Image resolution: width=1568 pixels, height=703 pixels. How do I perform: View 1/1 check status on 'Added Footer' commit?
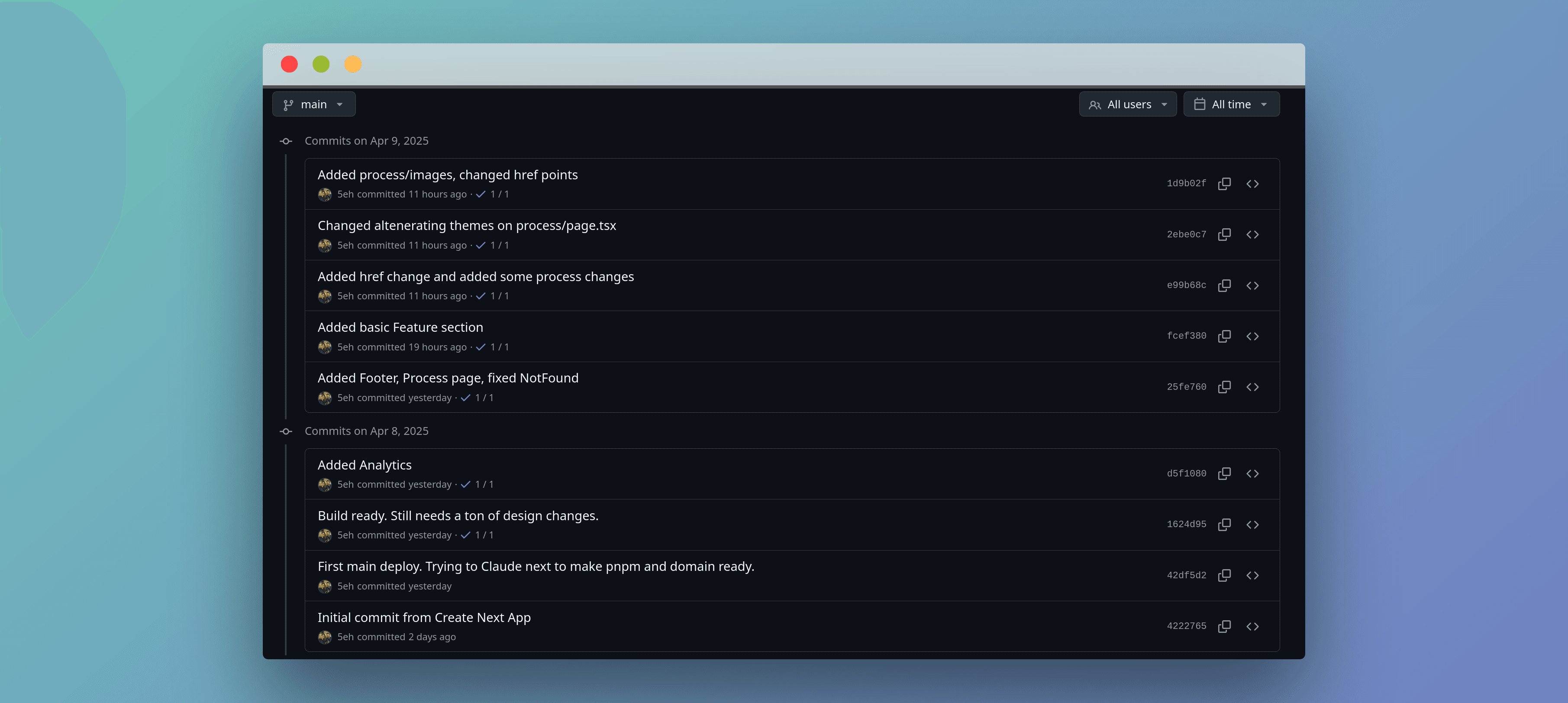477,398
